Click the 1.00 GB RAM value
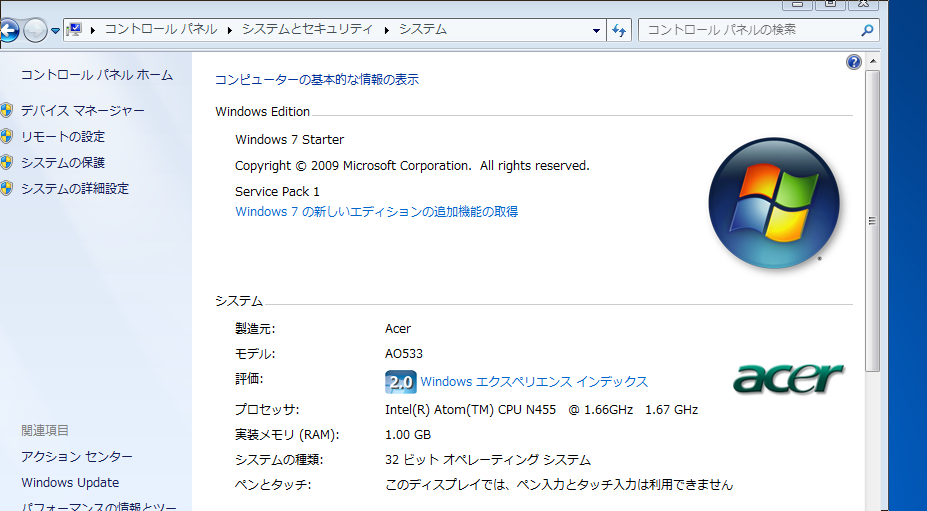Image resolution: width=927 pixels, height=511 pixels. 408,435
